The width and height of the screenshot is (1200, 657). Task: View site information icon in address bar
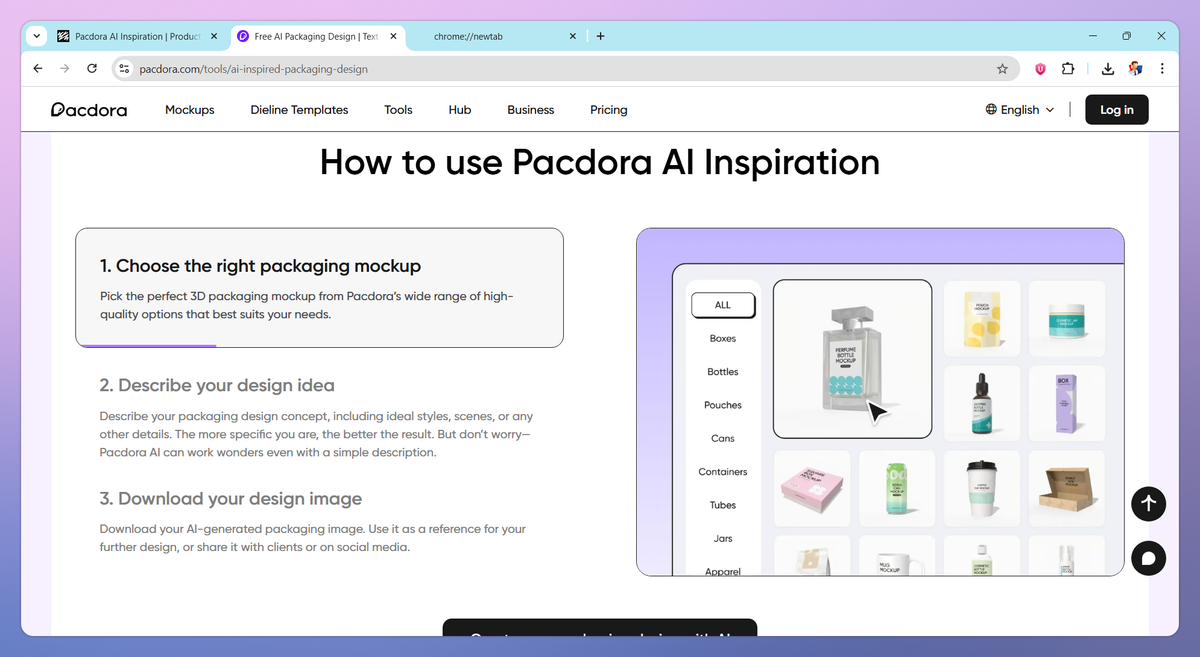[124, 69]
